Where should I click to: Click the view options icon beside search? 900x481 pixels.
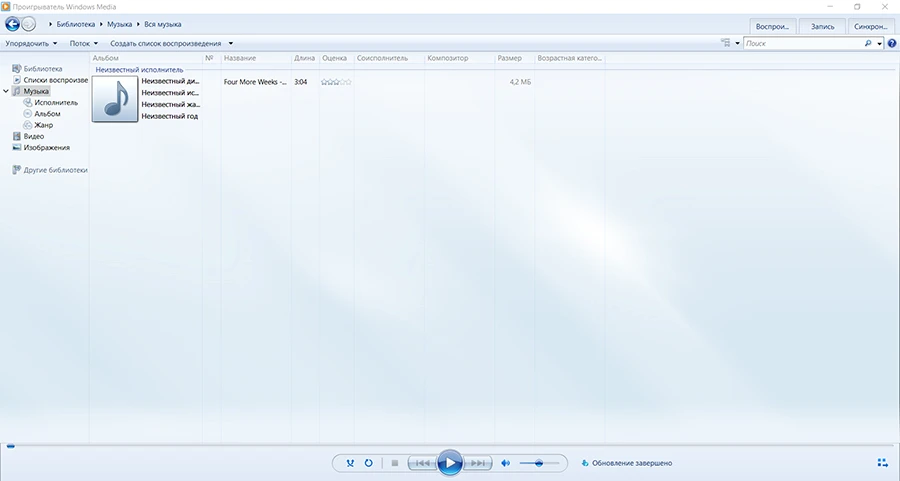[x=725, y=44]
